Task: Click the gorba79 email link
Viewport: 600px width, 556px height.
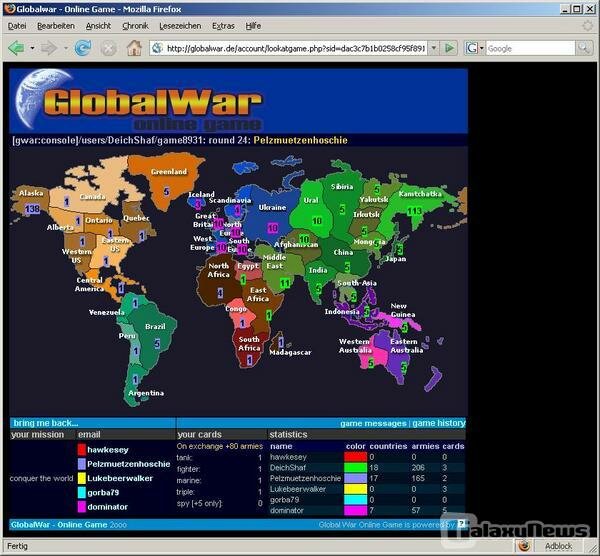Action: 103,492
